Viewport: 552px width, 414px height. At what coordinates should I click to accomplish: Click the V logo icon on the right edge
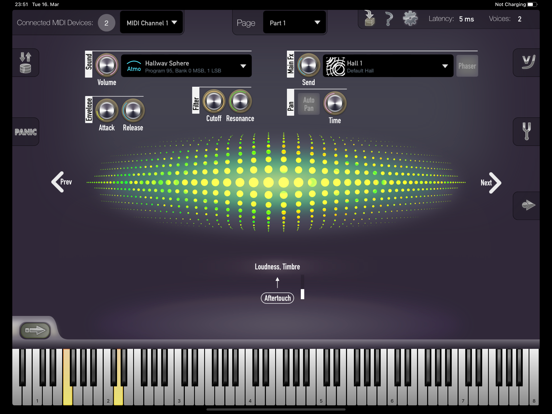(528, 62)
